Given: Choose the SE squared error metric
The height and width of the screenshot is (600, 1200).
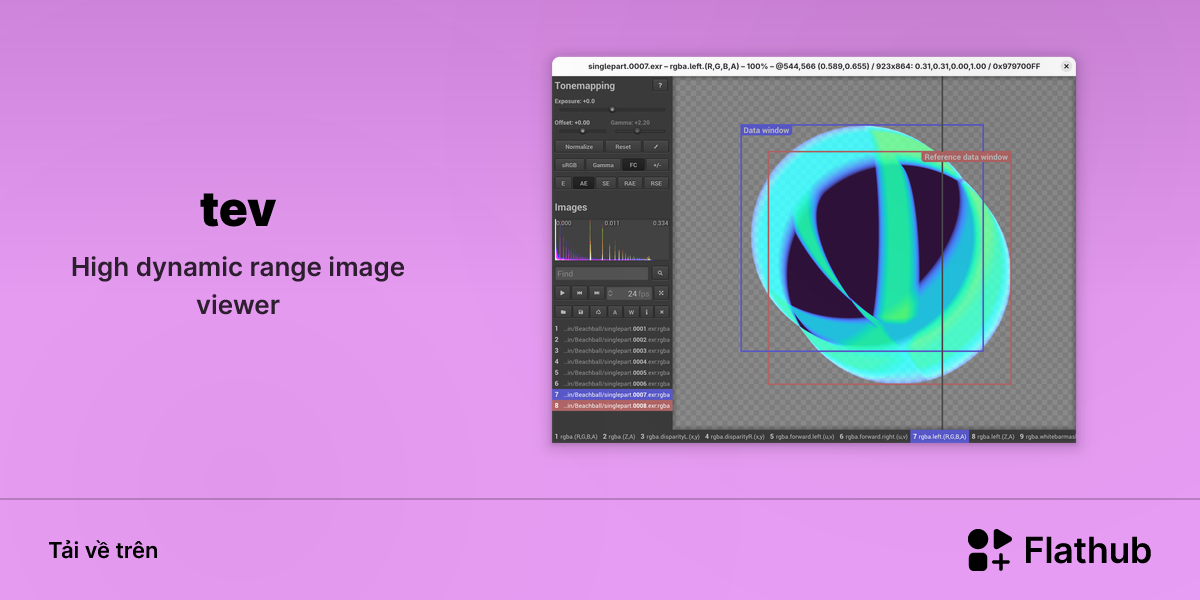Looking at the screenshot, I should point(606,183).
